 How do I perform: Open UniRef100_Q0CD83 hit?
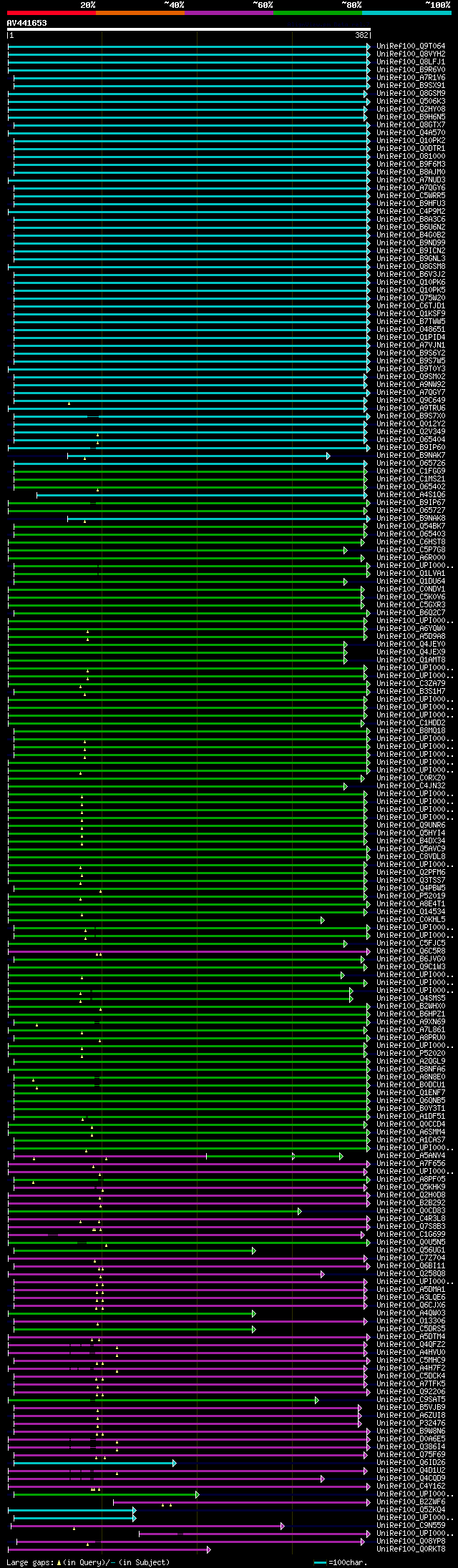411,1211
